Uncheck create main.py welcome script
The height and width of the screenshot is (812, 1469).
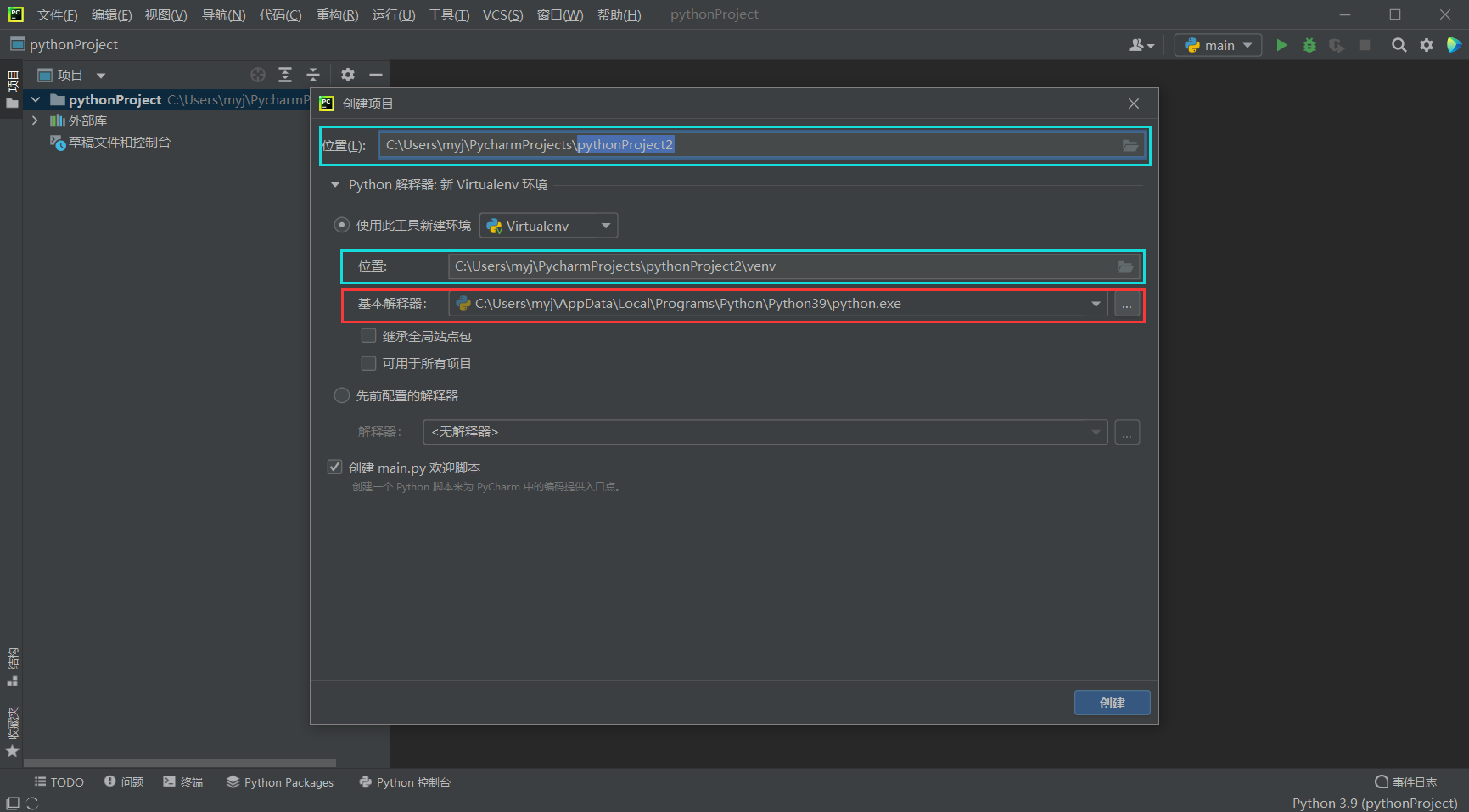tap(334, 468)
